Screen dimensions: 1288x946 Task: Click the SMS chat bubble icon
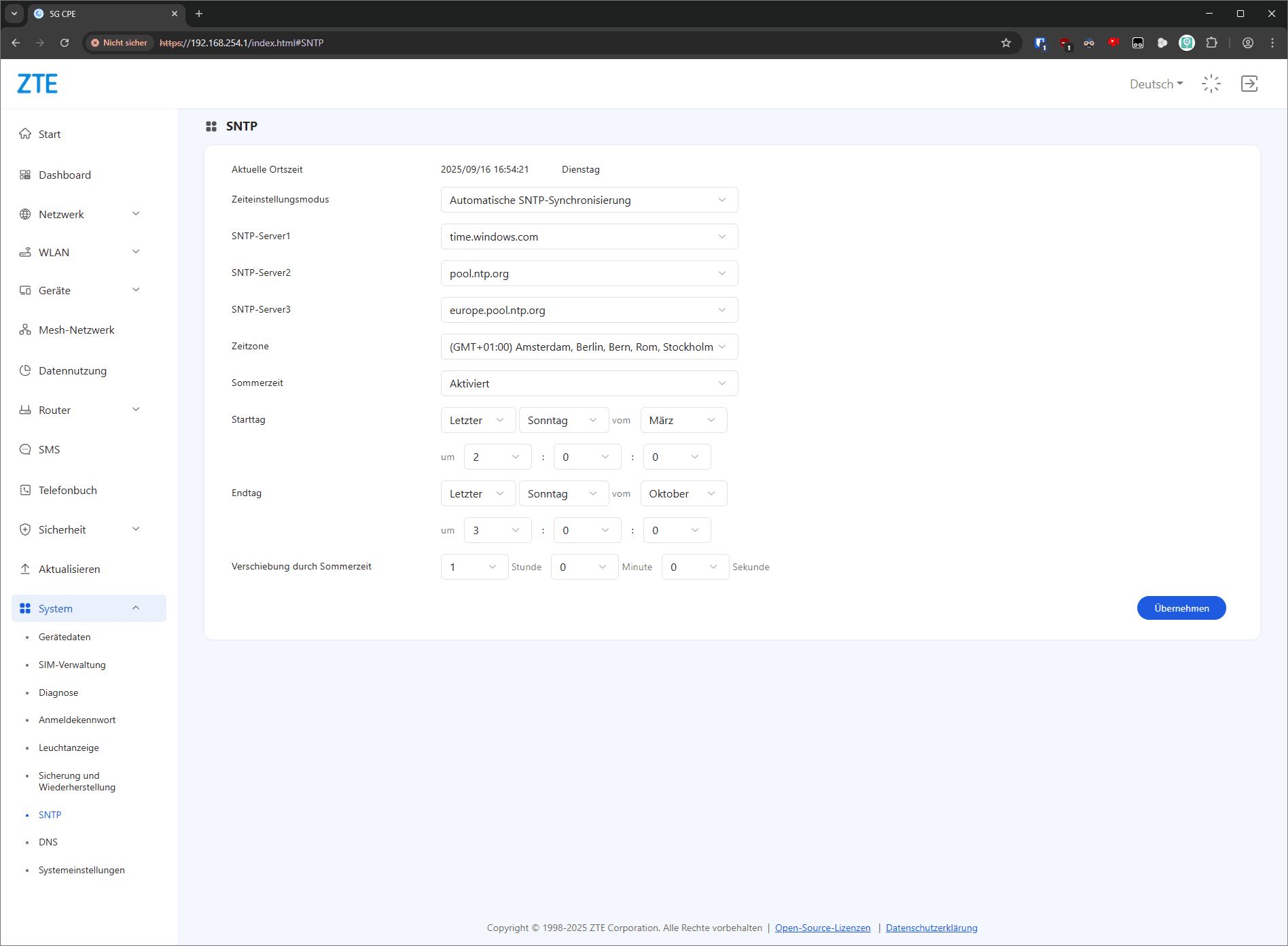[25, 449]
